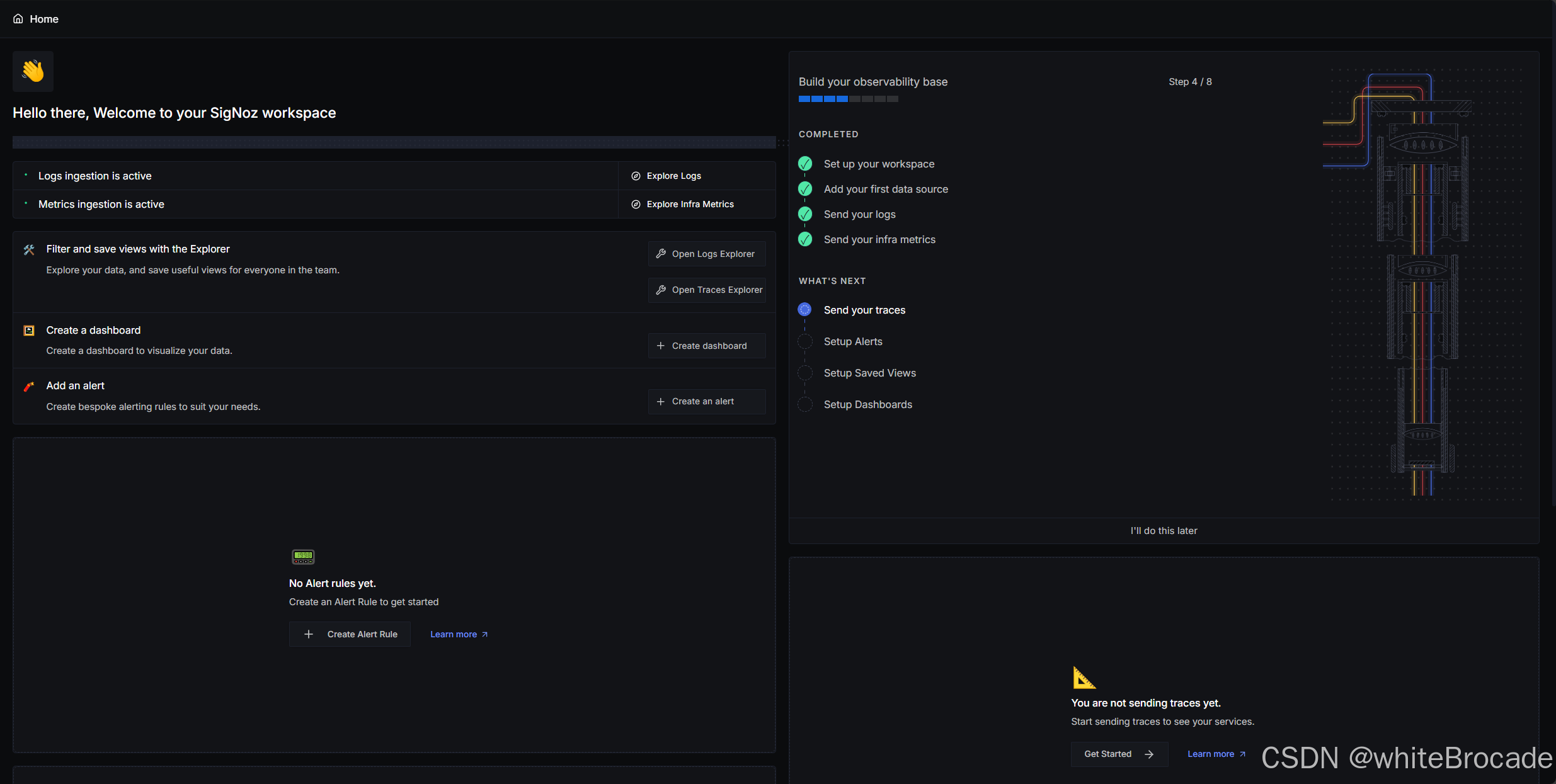Click Home breadcrumb label
1556x784 pixels.
[44, 19]
